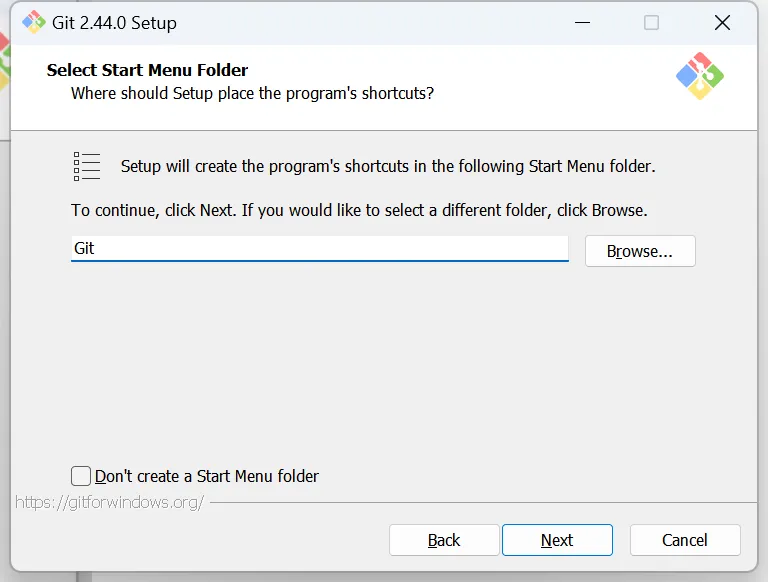Screen dimensions: 768x582
Task: Click the "Setup will create the program's shortcuts" sentence
Action: 388,166
